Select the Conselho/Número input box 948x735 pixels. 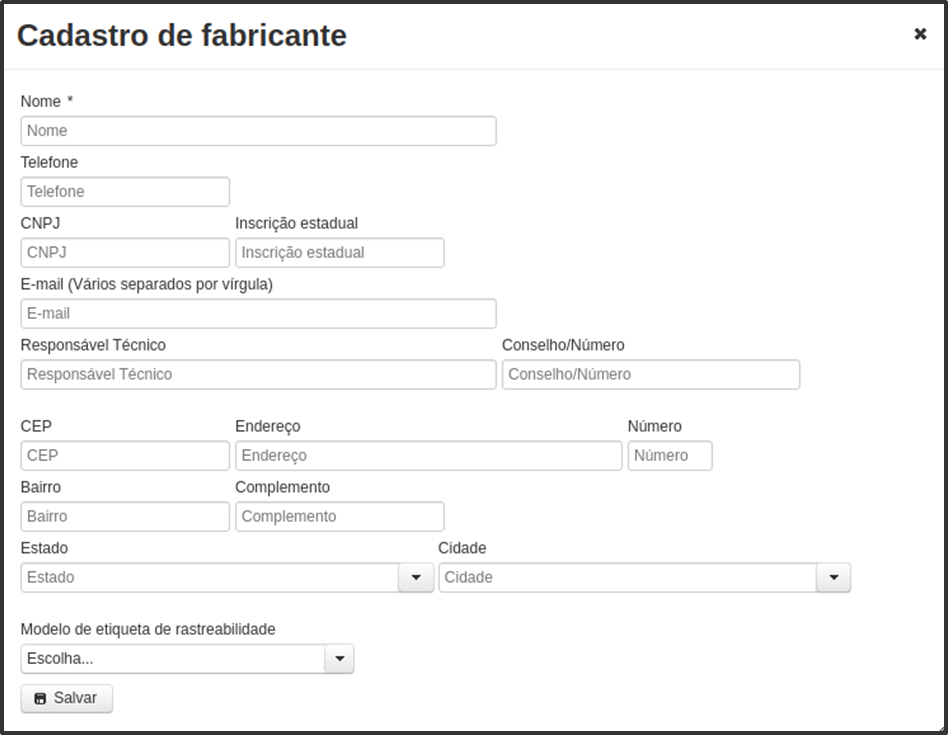(651, 375)
